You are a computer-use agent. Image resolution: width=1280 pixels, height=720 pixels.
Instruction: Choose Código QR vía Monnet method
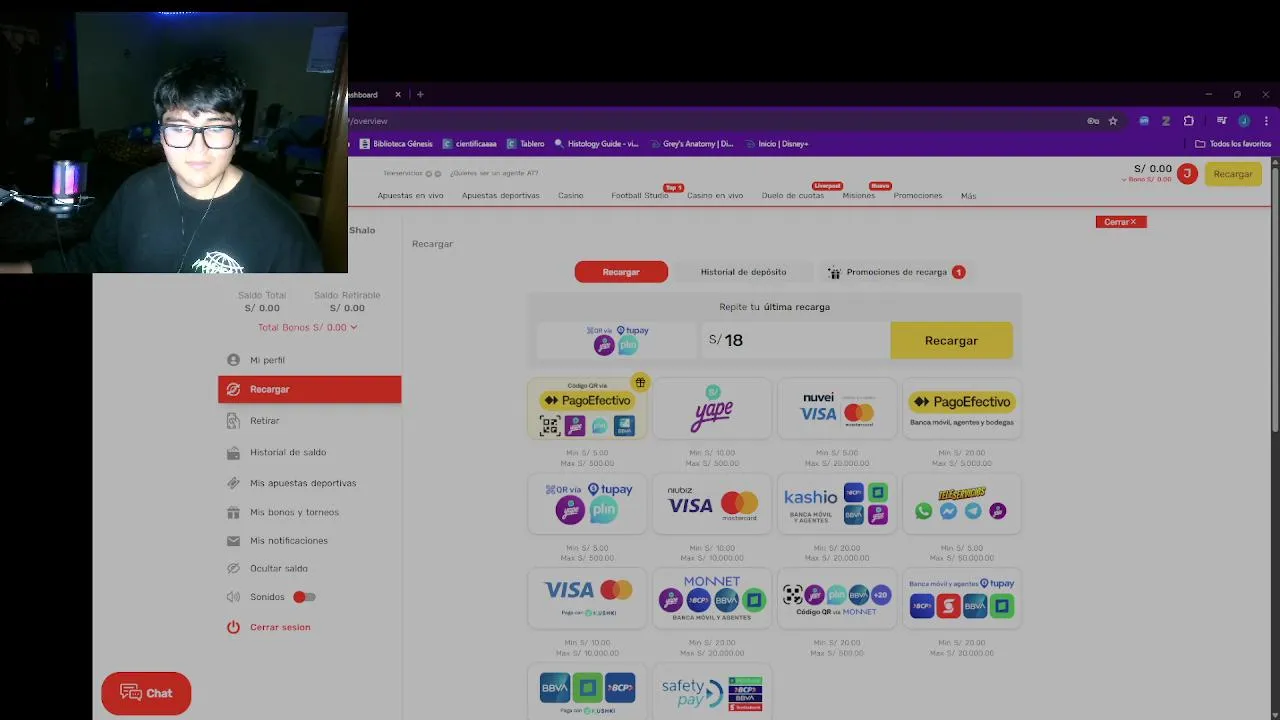click(837, 599)
